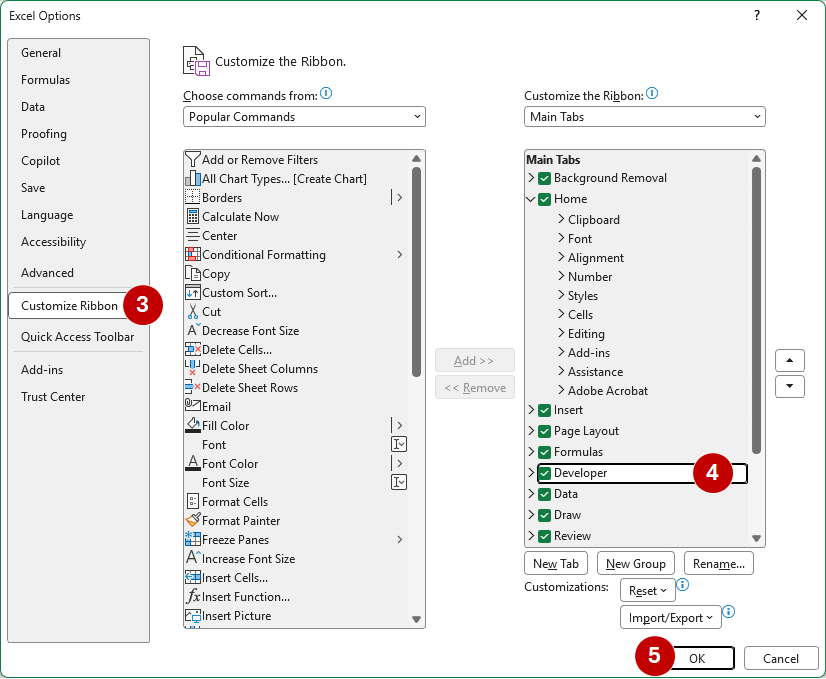Click the Copy command icon
This screenshot has height=679, width=826.
click(x=193, y=273)
